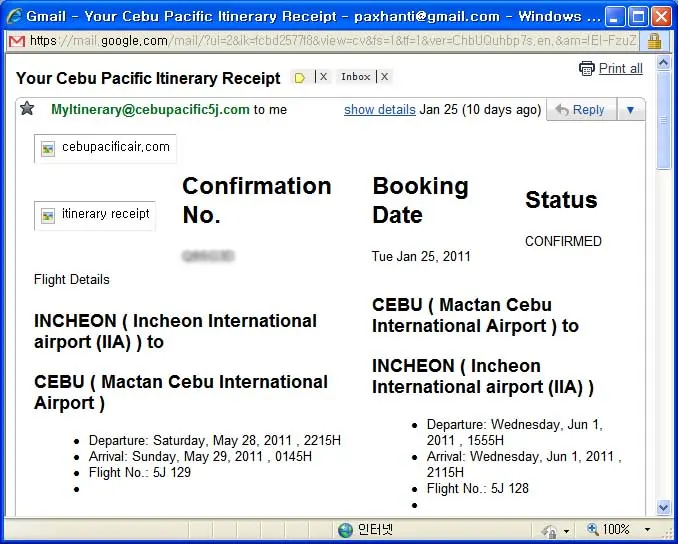Click 'Departure: Saturday, May 28, 2011' line
Viewport: 678px width, 544px height.
(214, 440)
